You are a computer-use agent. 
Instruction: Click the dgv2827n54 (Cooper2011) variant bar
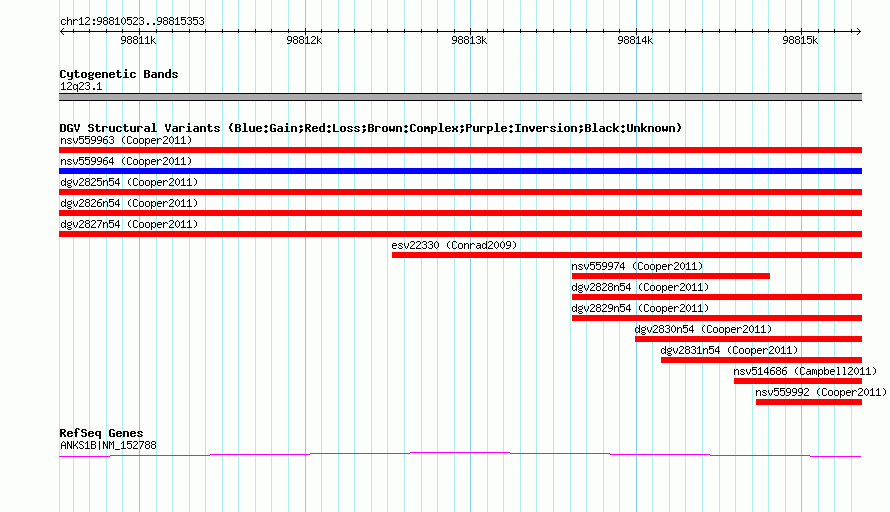tap(460, 234)
